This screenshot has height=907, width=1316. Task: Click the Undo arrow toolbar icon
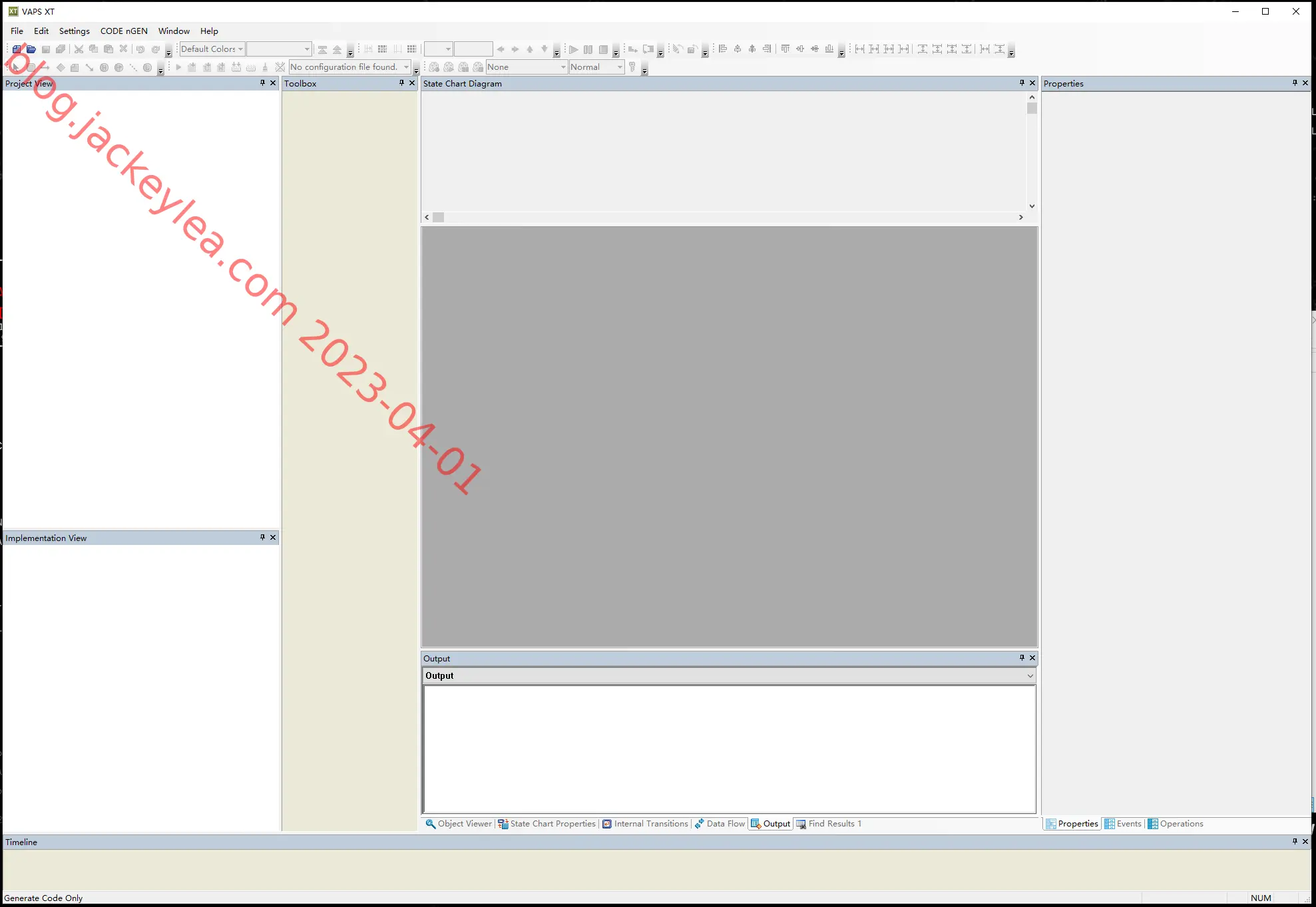pos(140,49)
